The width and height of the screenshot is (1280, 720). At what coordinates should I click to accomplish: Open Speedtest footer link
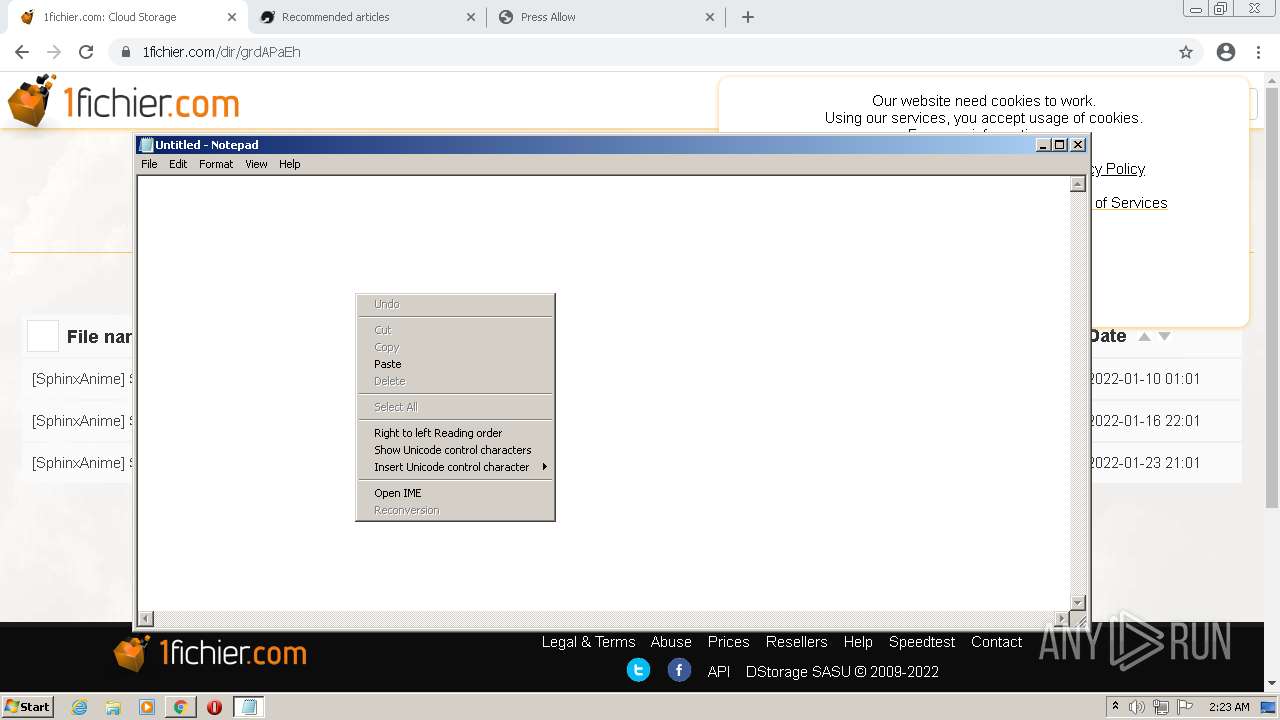[922, 642]
